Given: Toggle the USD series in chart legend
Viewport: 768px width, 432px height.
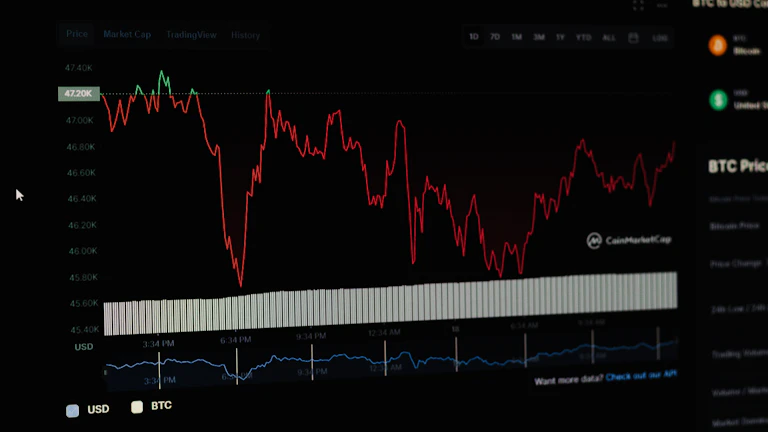Looking at the screenshot, I should [x=88, y=409].
